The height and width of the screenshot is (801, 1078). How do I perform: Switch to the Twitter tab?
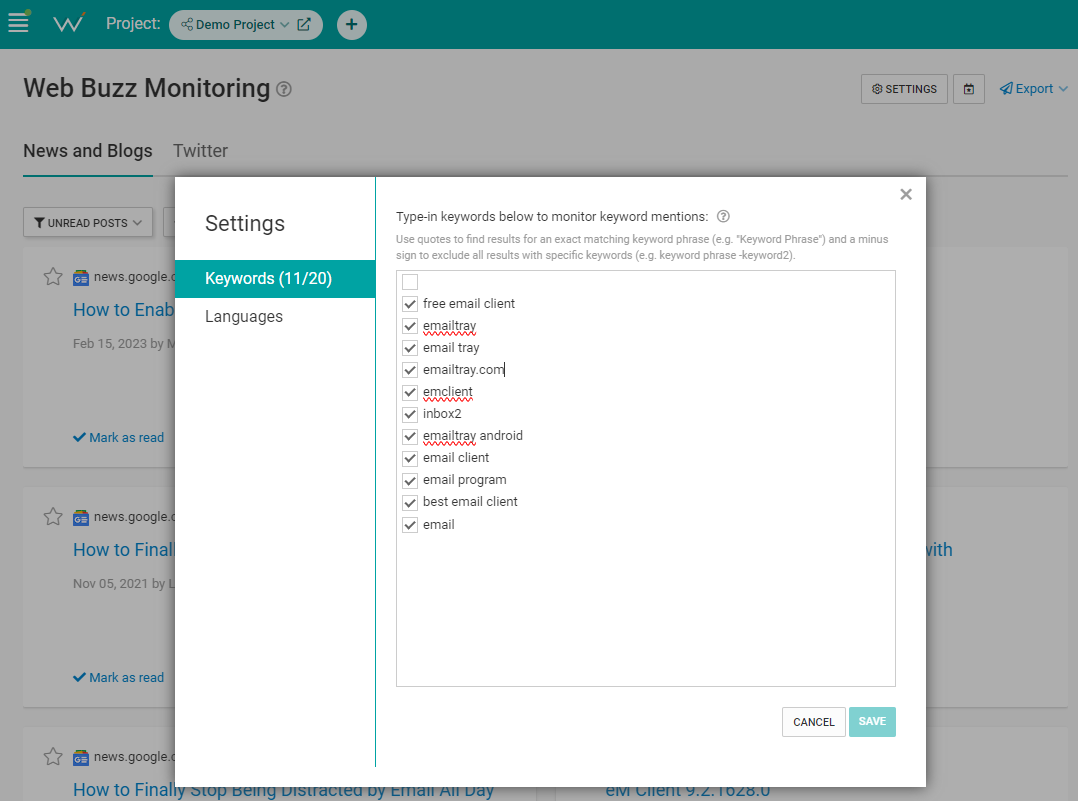(x=200, y=151)
